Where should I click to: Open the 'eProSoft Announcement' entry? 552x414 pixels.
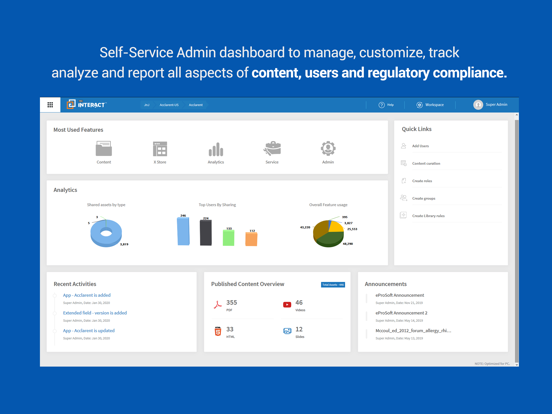400,295
